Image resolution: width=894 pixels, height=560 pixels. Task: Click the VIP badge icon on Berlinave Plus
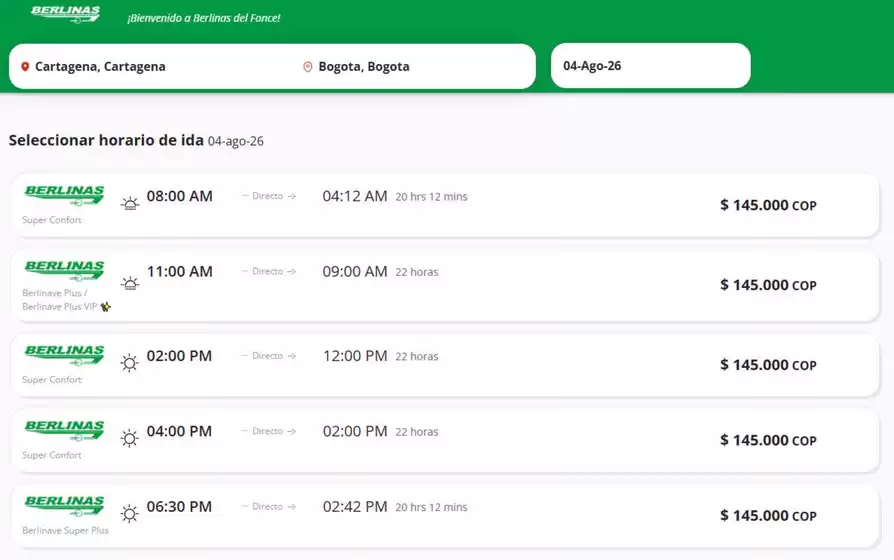[x=105, y=307]
